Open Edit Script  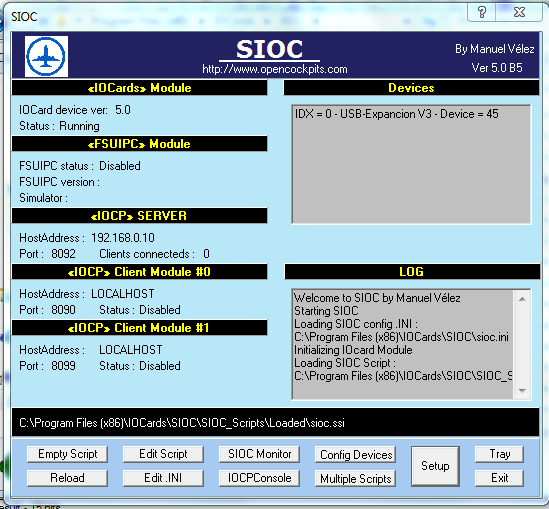[x=163, y=454]
